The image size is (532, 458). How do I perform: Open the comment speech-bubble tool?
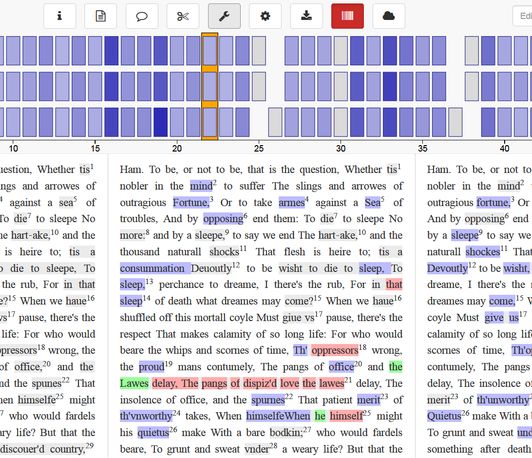[x=142, y=16]
